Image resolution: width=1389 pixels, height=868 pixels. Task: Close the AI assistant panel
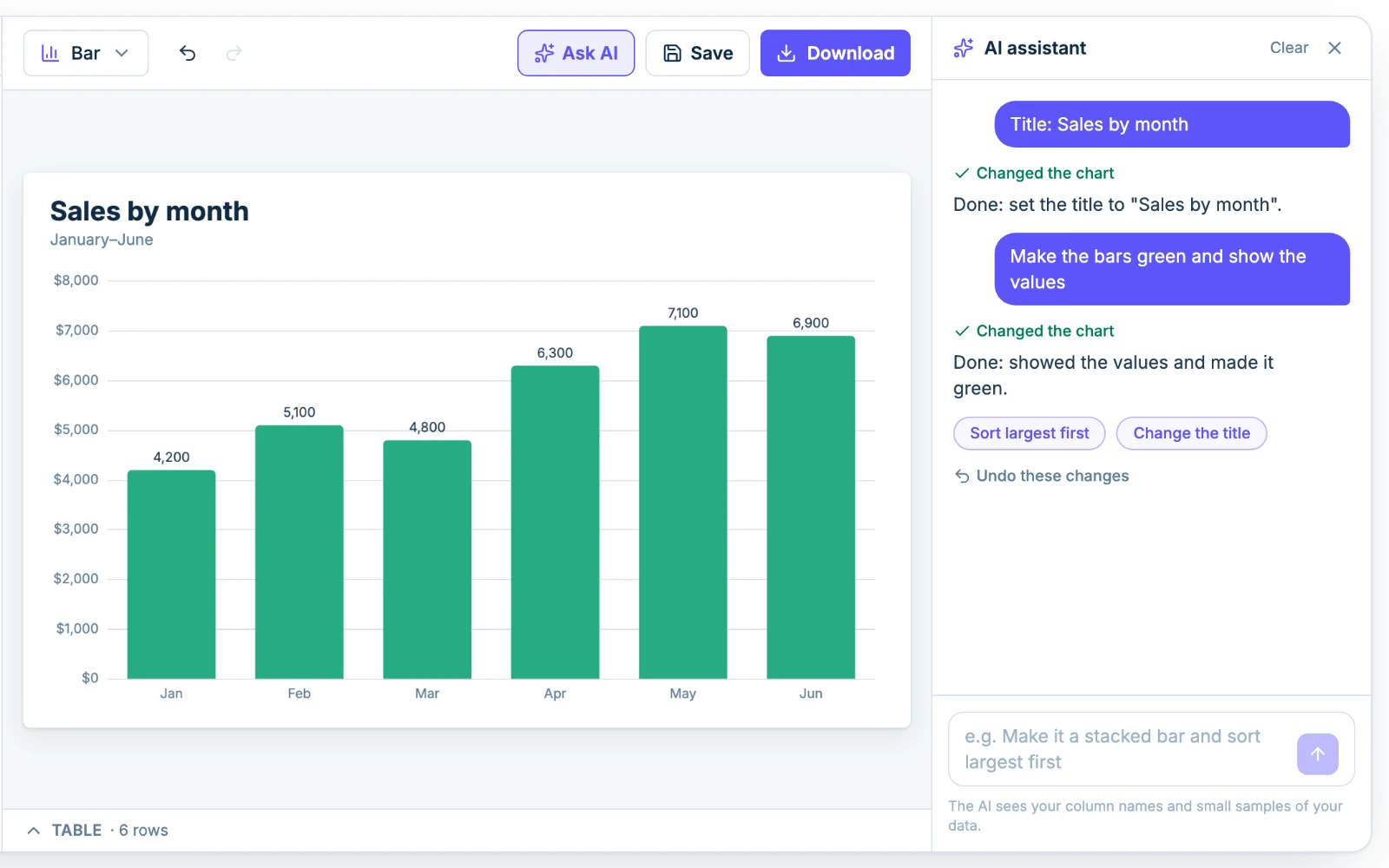tap(1334, 48)
